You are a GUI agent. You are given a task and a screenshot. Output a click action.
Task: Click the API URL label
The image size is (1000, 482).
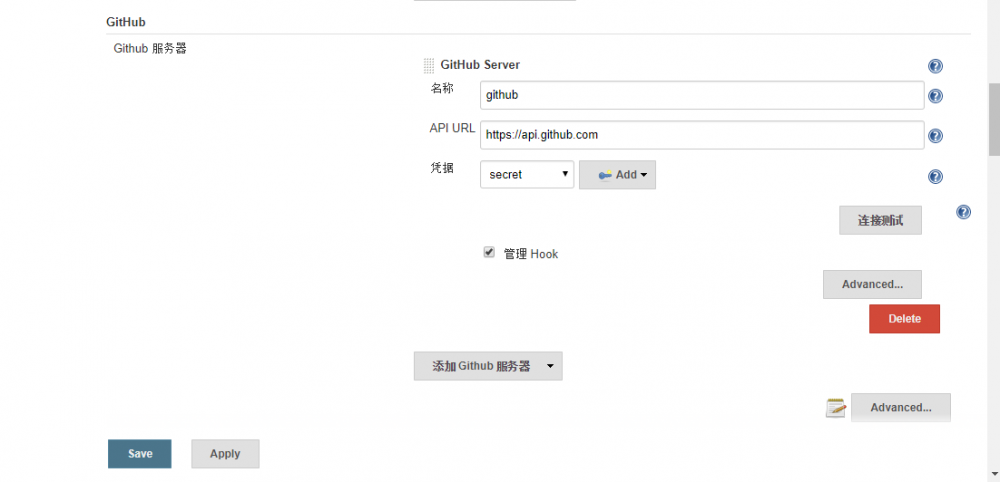click(452, 128)
